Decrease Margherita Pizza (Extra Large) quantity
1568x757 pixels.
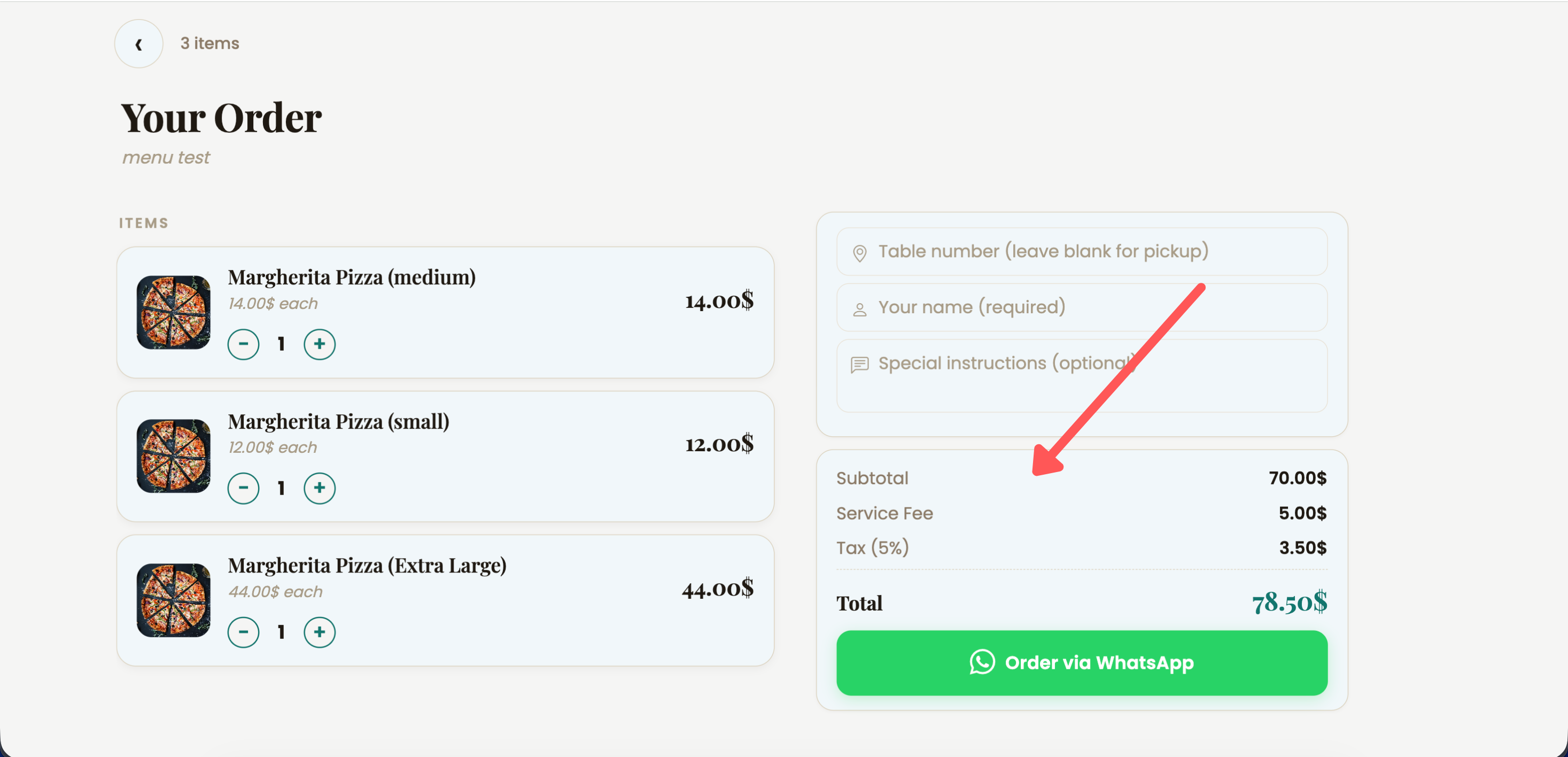pos(244,632)
